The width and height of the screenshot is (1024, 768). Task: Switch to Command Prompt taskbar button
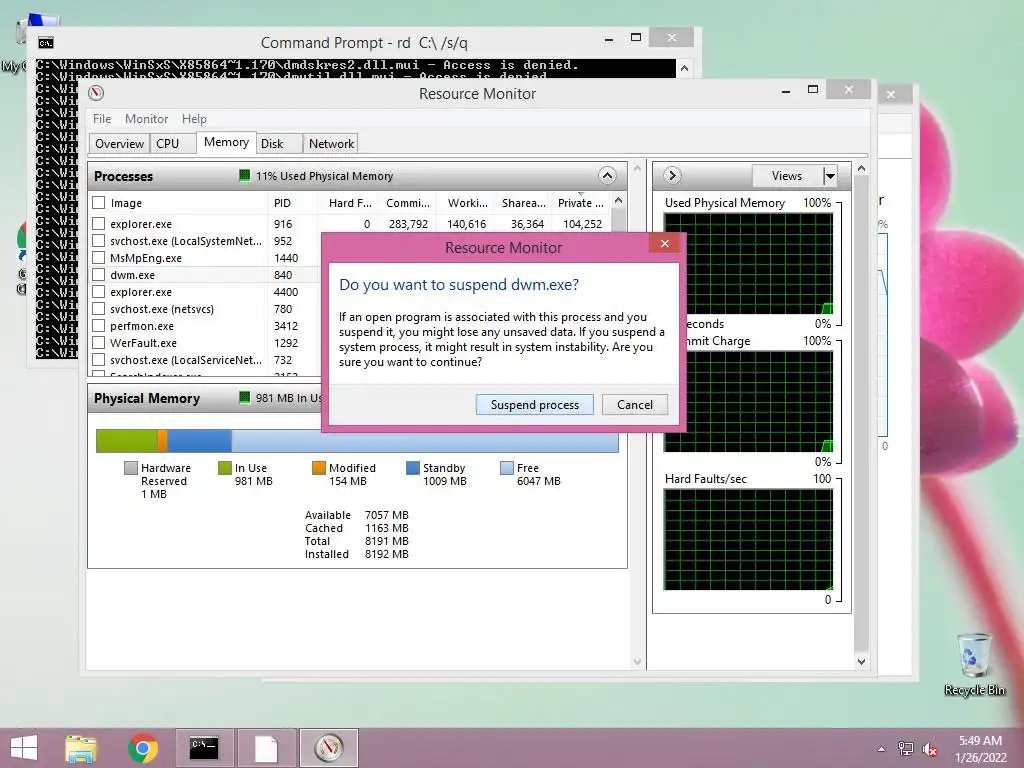tap(204, 748)
